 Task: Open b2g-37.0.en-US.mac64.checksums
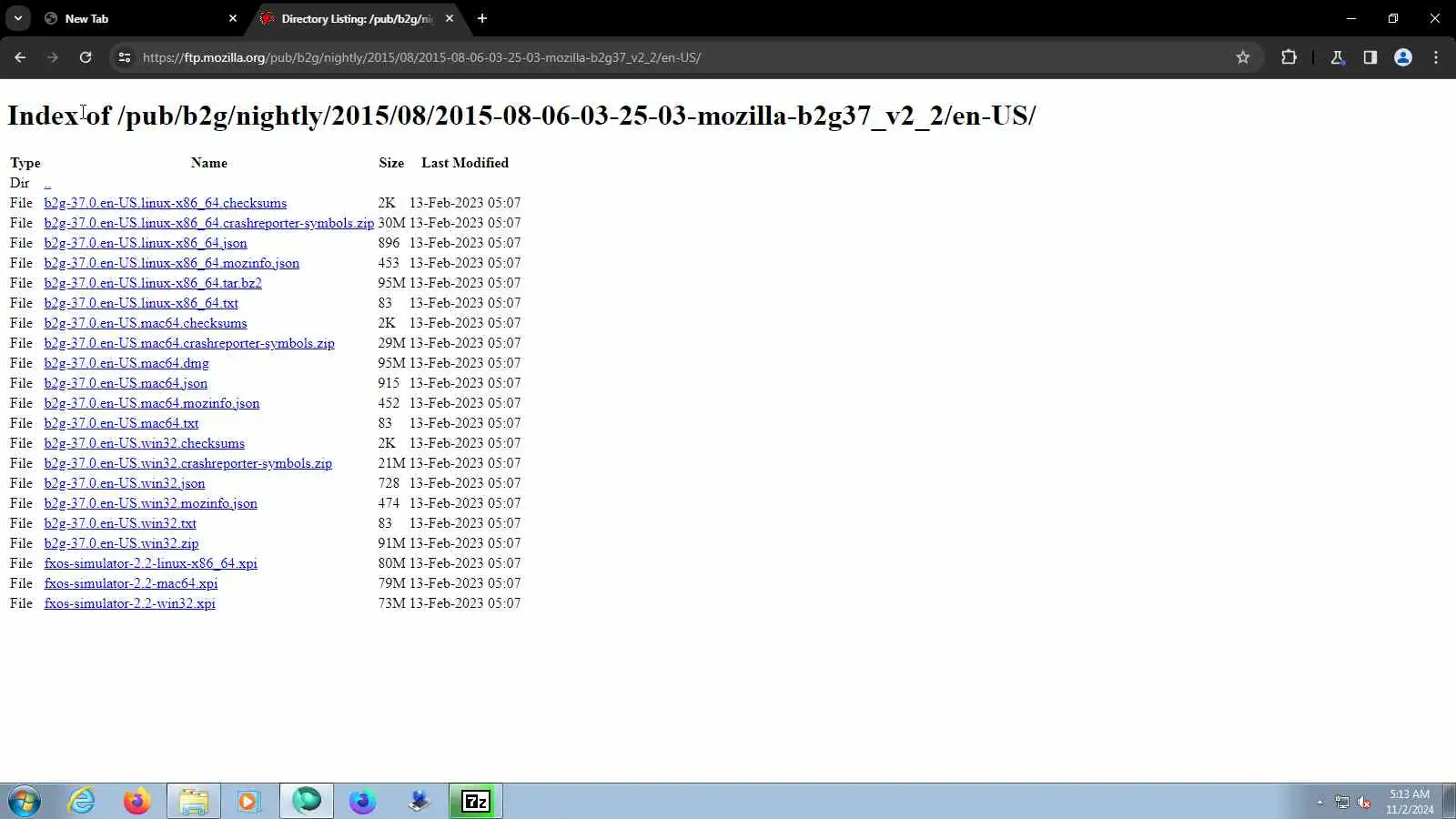tap(146, 323)
